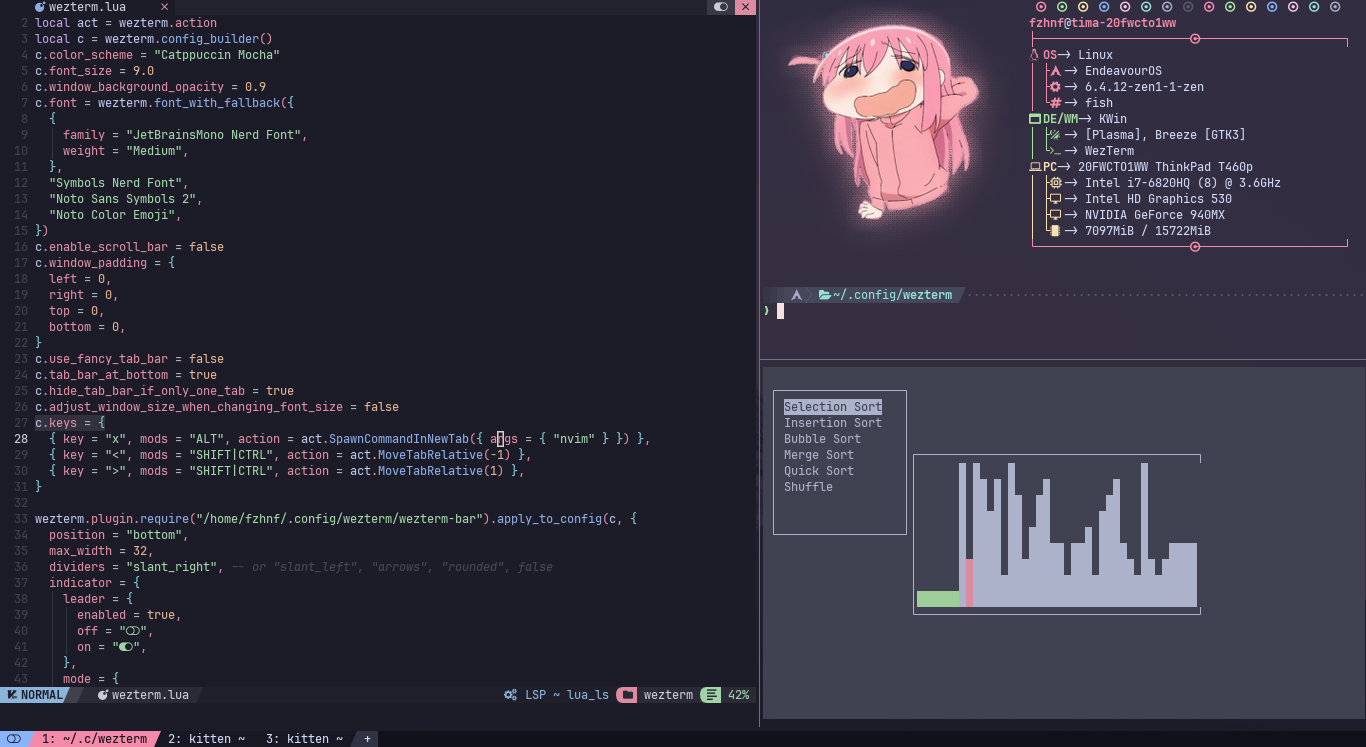
Task: Close the wezterm.lua buffer tab
Action: 165,7
